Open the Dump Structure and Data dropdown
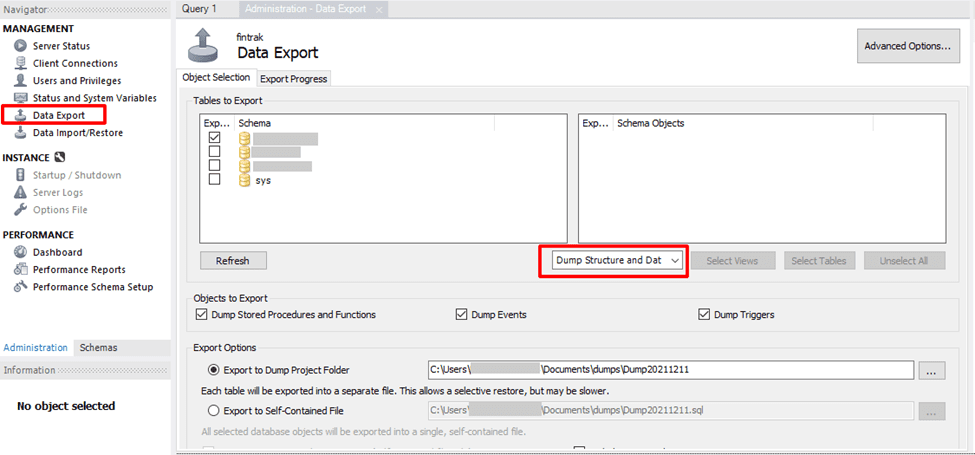Image resolution: width=975 pixels, height=455 pixels. click(618, 261)
